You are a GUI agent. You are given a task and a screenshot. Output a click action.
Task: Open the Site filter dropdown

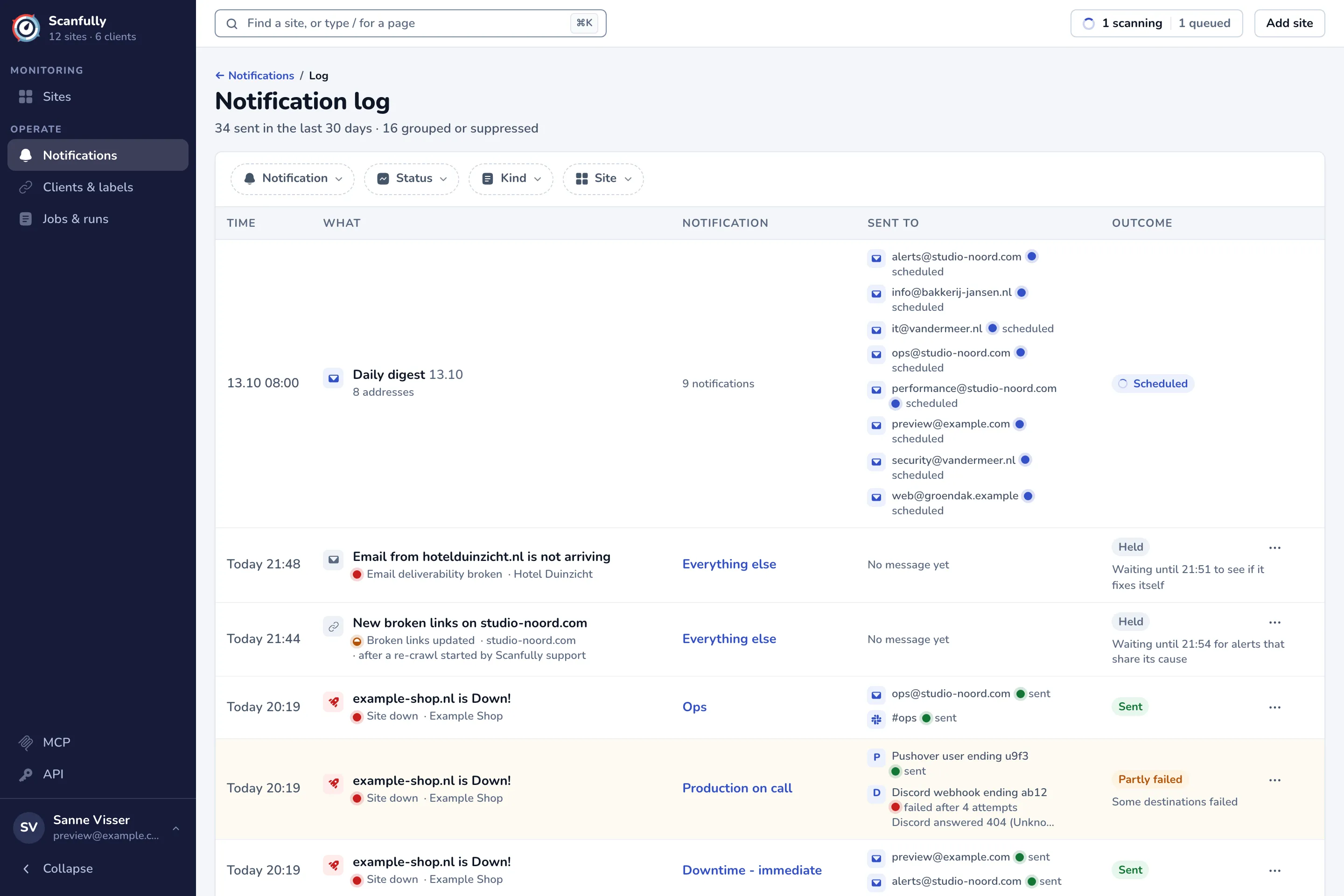603,179
